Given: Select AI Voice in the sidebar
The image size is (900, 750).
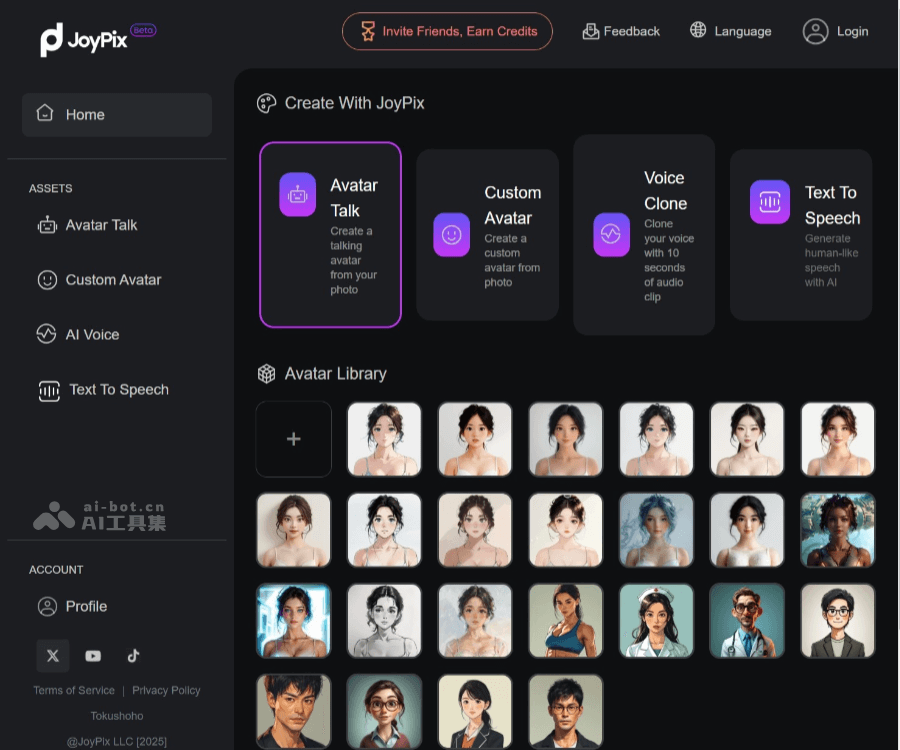Looking at the screenshot, I should pyautogui.click(x=91, y=335).
